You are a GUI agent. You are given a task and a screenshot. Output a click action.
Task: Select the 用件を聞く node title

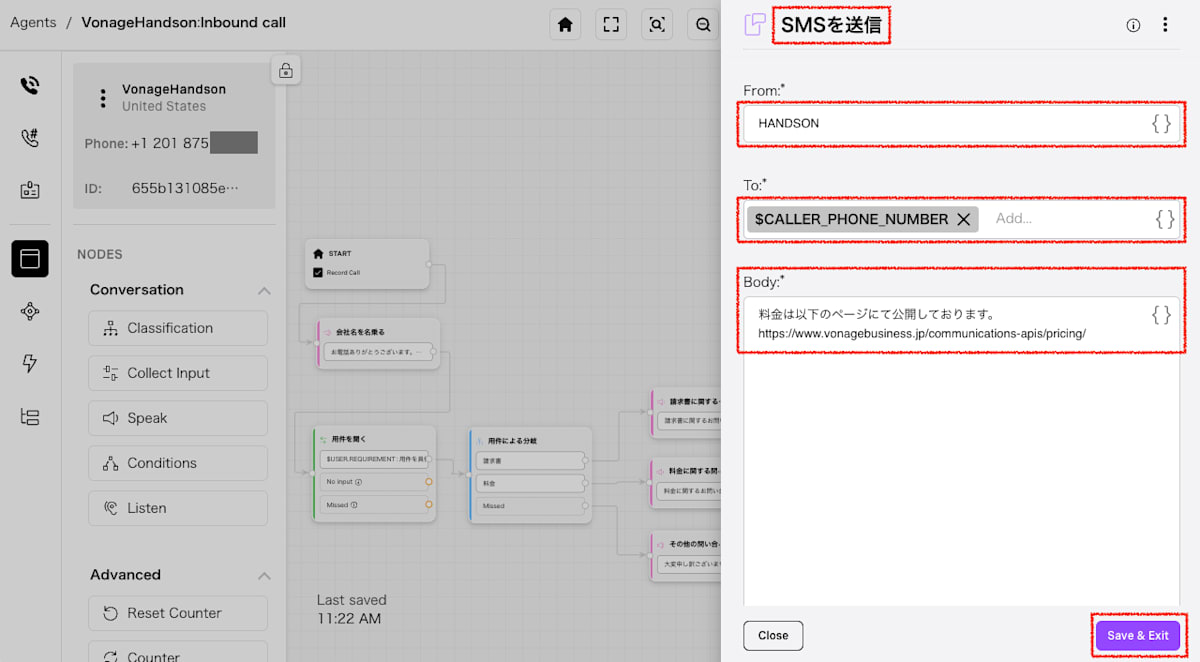click(x=349, y=439)
